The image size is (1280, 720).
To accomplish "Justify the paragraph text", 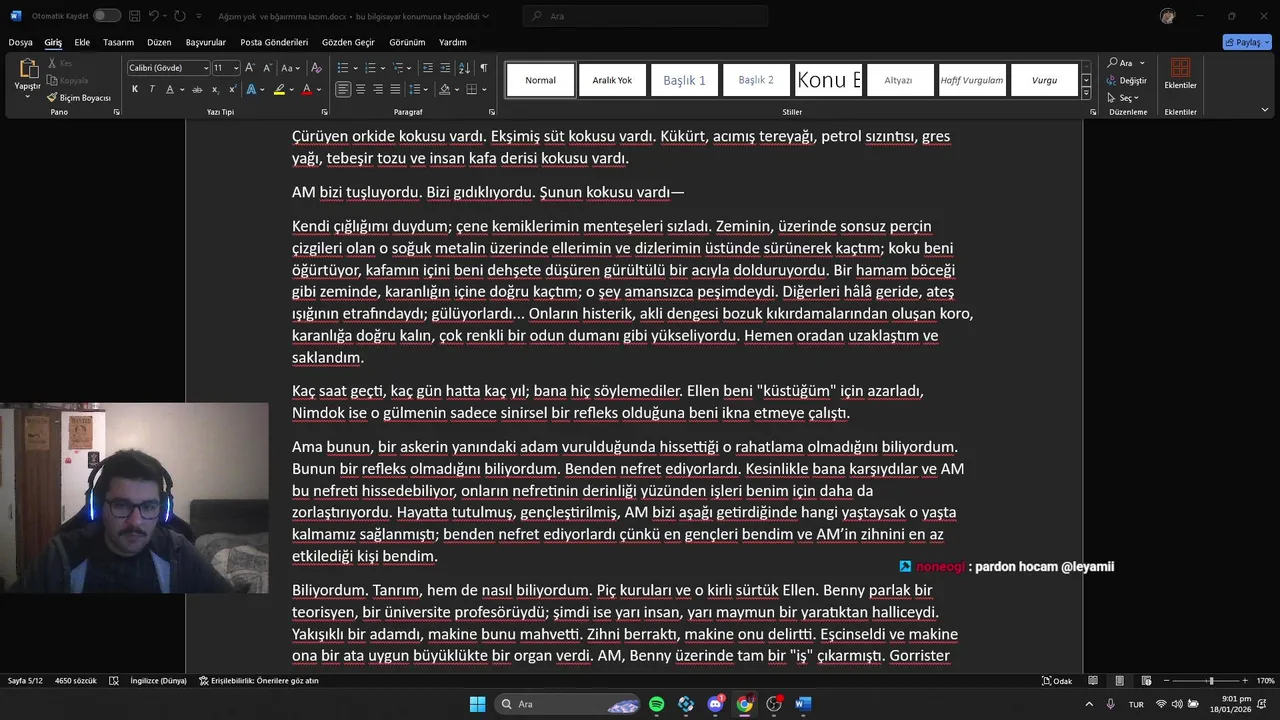I will 395,89.
